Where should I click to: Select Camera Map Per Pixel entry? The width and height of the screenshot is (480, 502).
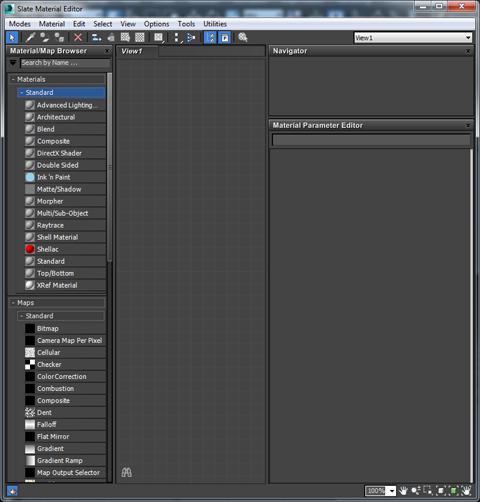(65, 340)
